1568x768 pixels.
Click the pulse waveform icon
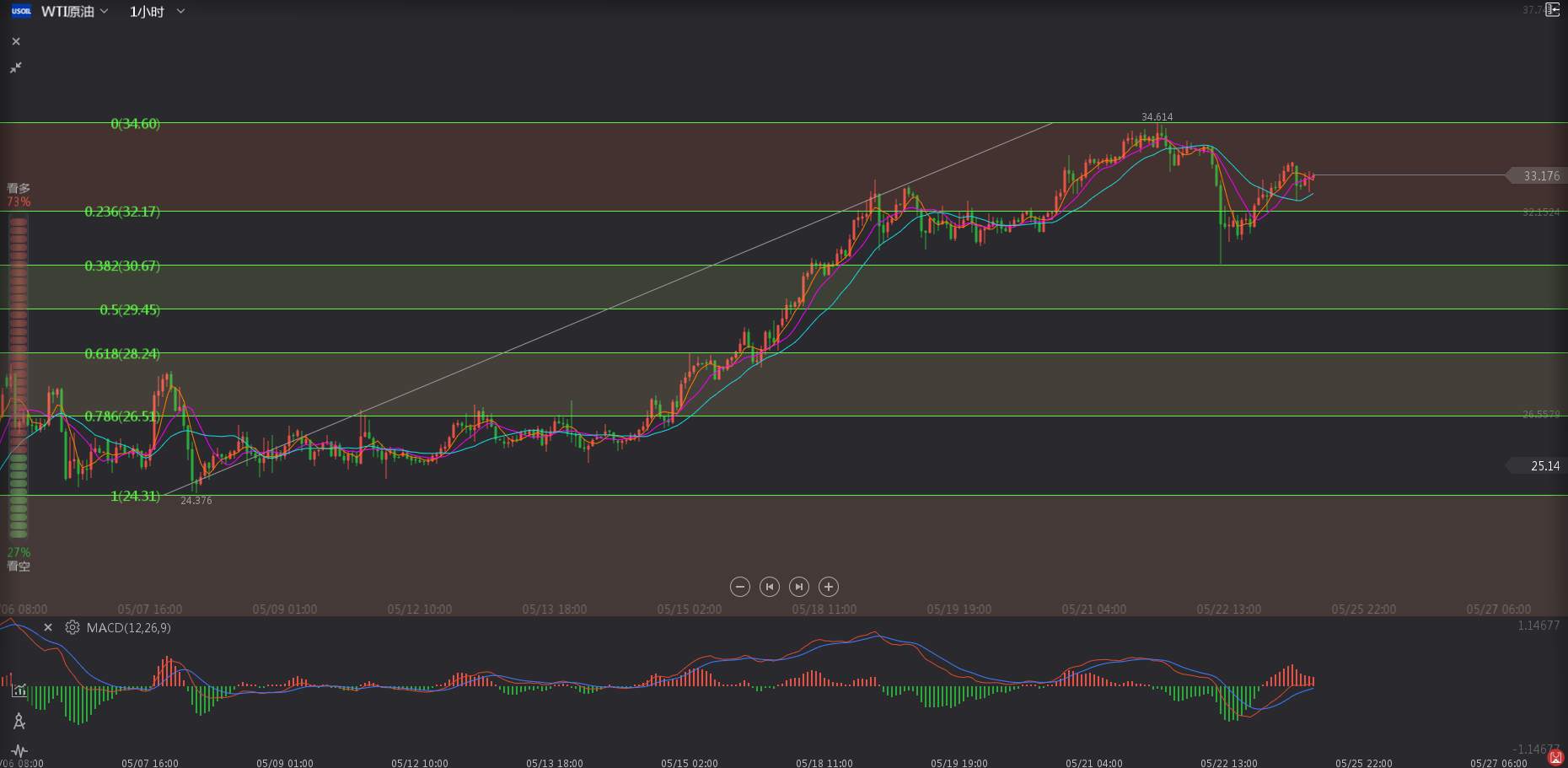19,750
